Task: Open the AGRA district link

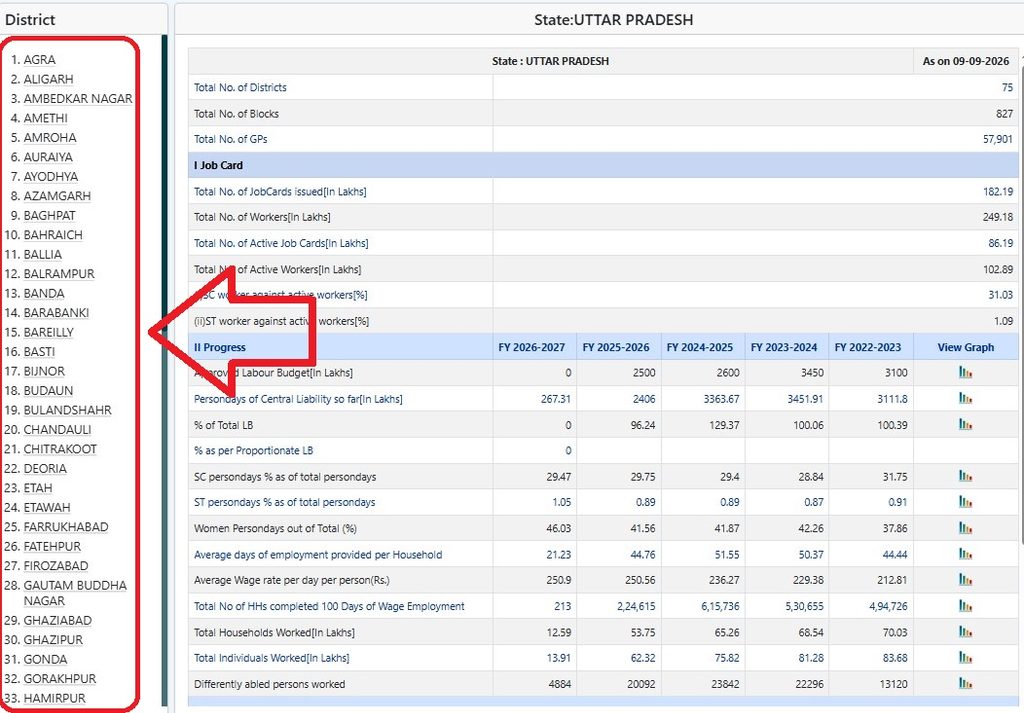Action: pos(40,59)
